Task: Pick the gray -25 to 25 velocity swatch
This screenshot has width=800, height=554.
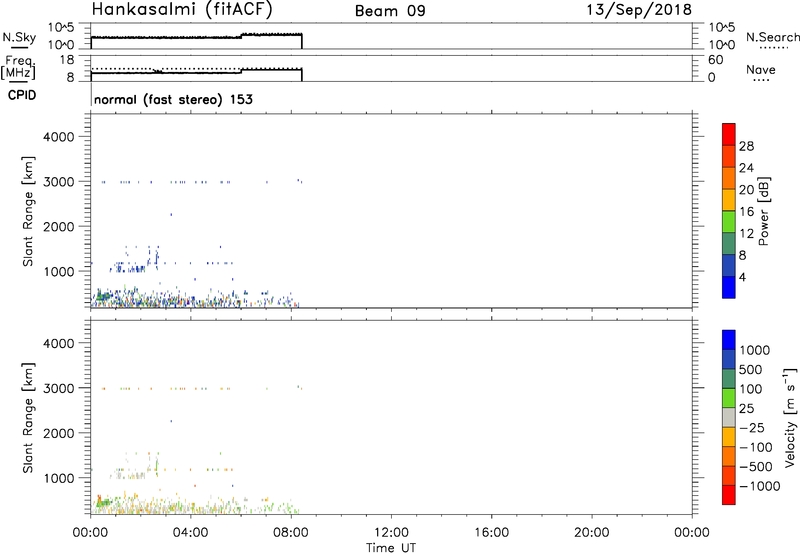Action: click(729, 418)
